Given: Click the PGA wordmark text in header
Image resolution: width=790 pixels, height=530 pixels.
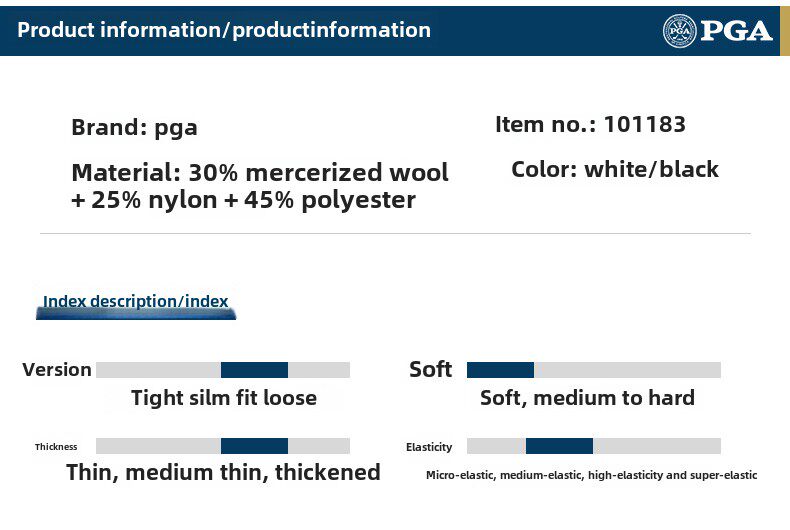Looking at the screenshot, I should pyautogui.click(x=736, y=31).
